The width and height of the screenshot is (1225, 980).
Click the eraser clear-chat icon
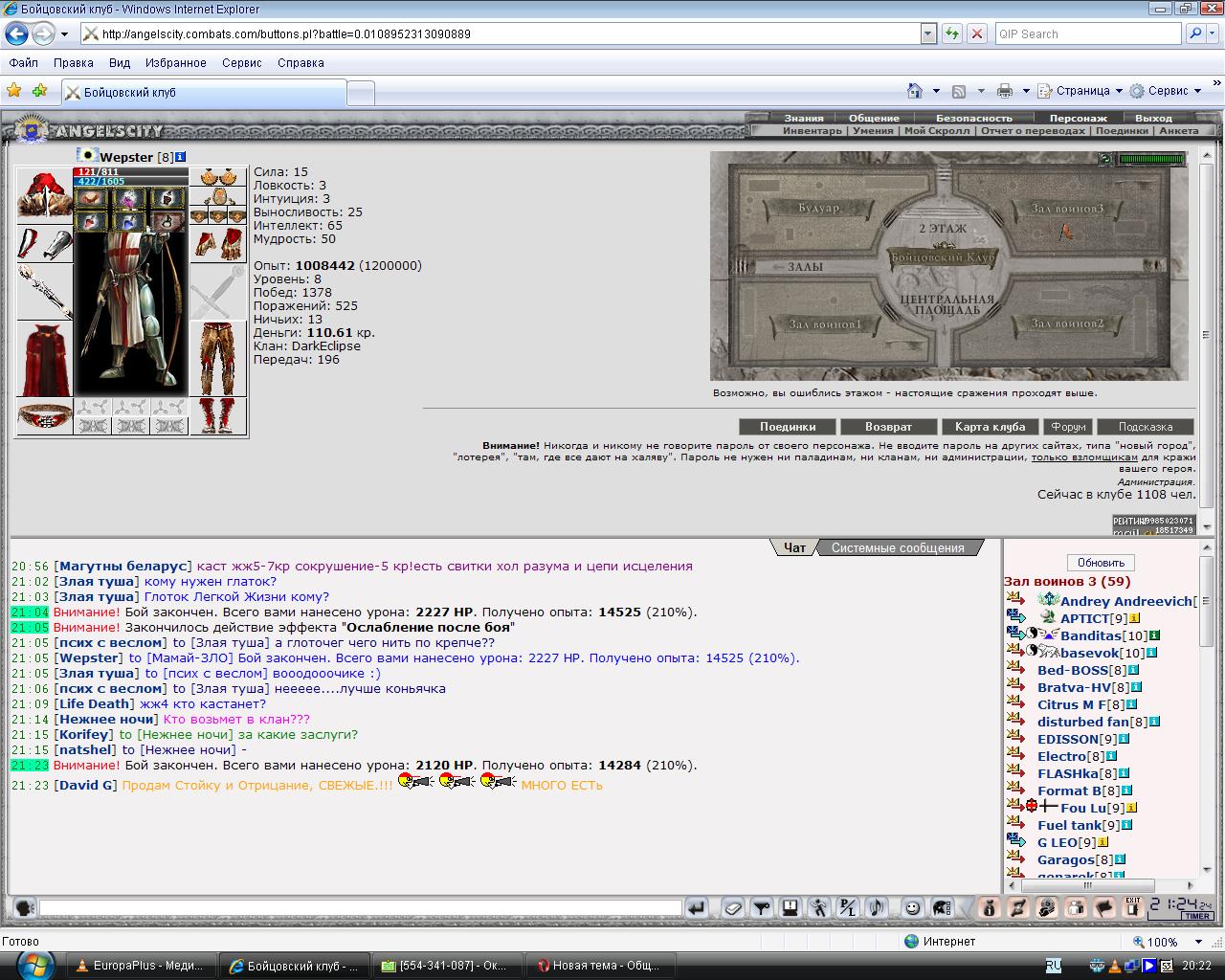[x=732, y=907]
